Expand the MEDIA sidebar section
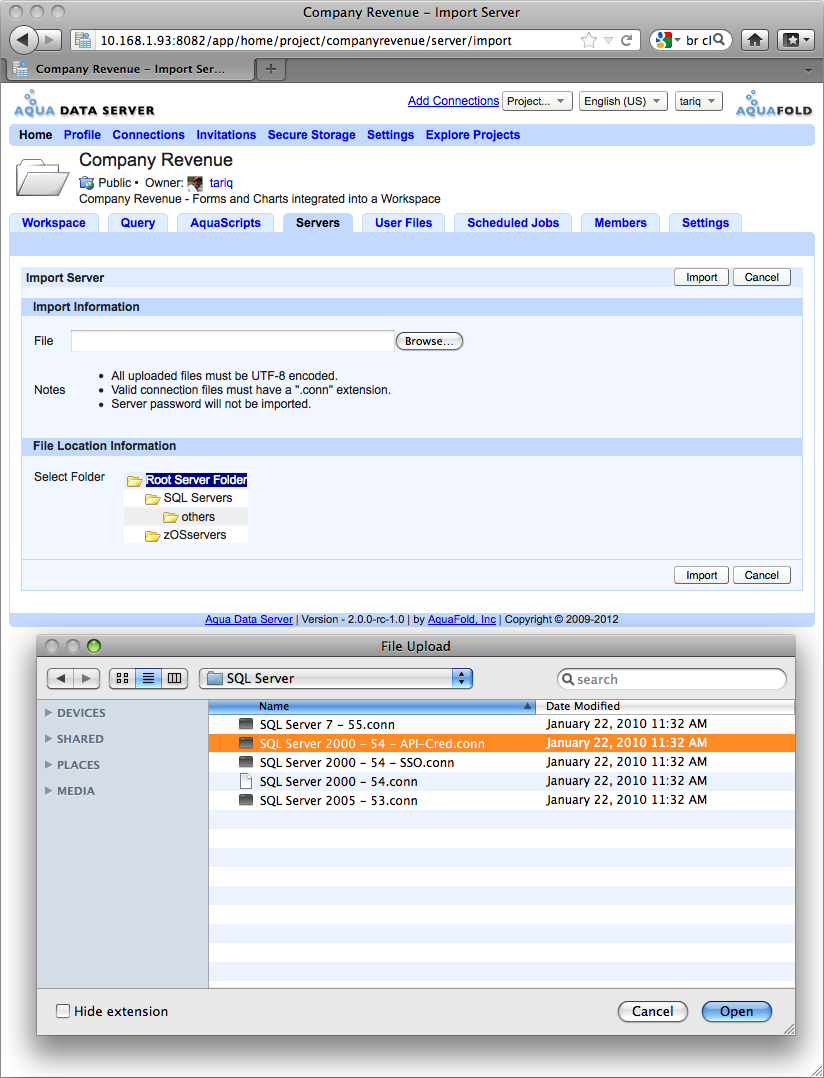 49,791
